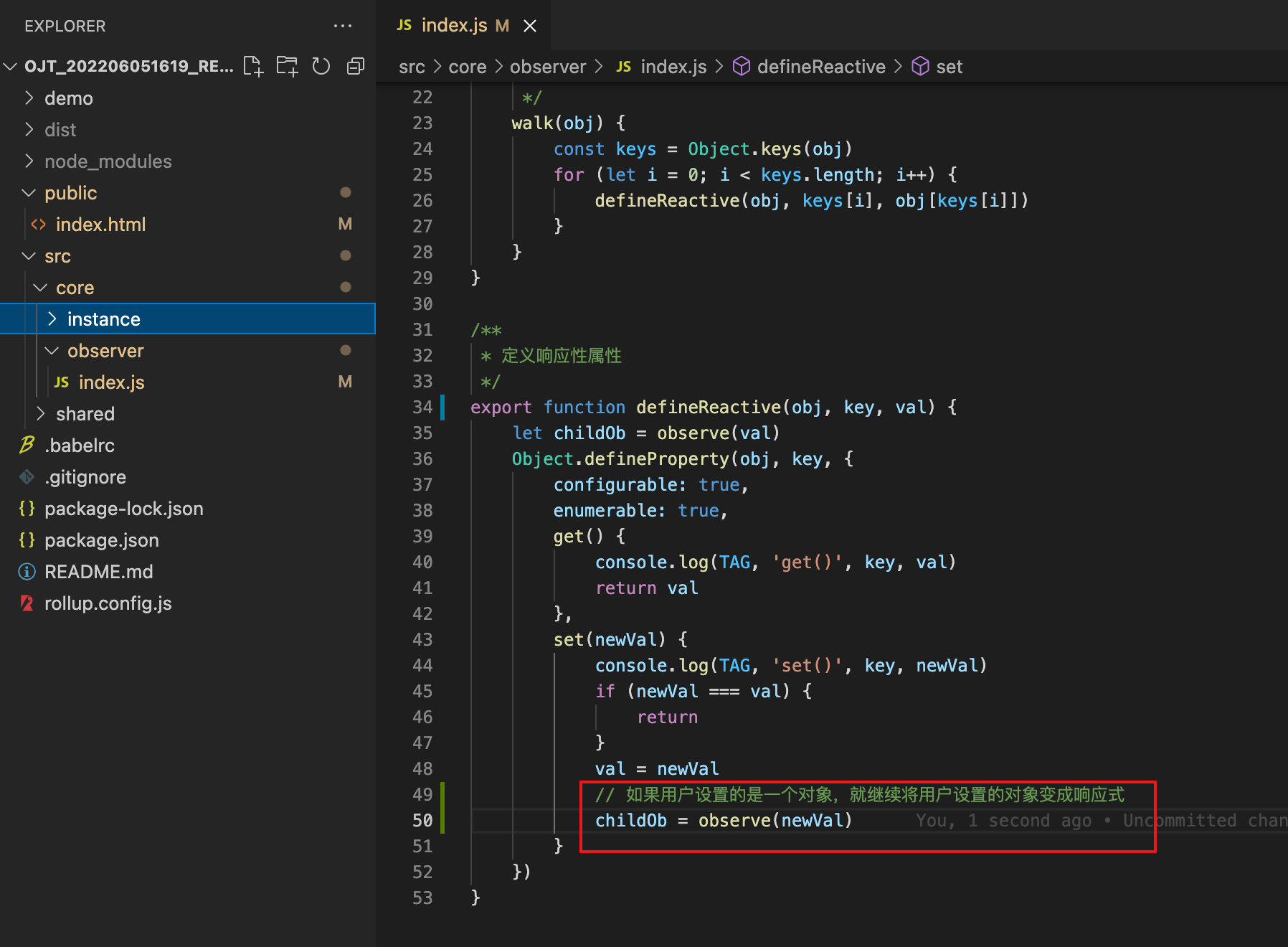Open index.html in the public folder
Screen dimensions: 1288x947
coord(188,225)
